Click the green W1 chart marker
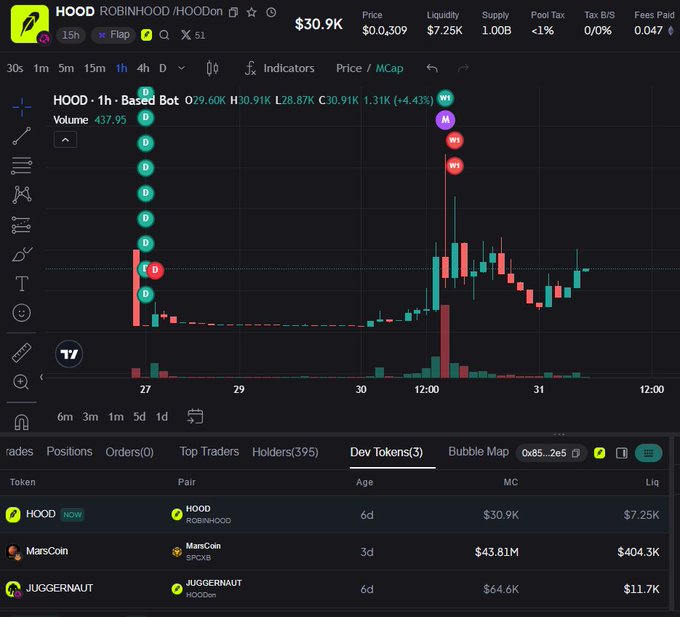 click(445, 98)
